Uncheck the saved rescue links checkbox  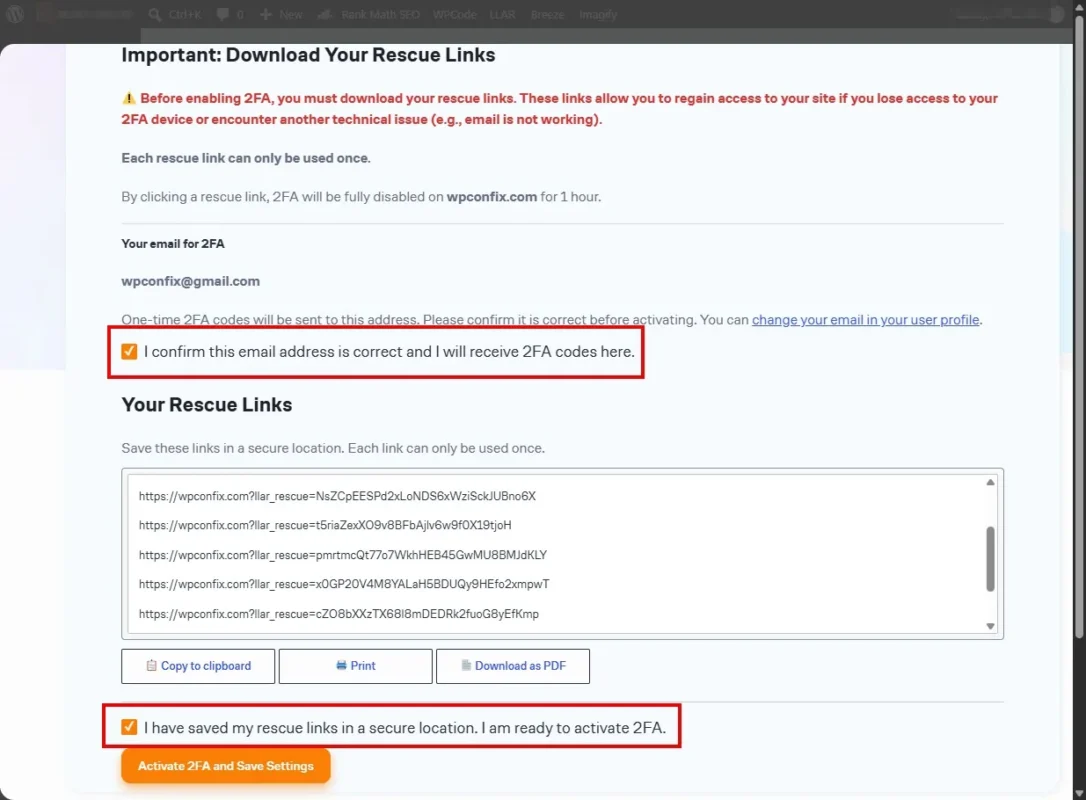[129, 727]
